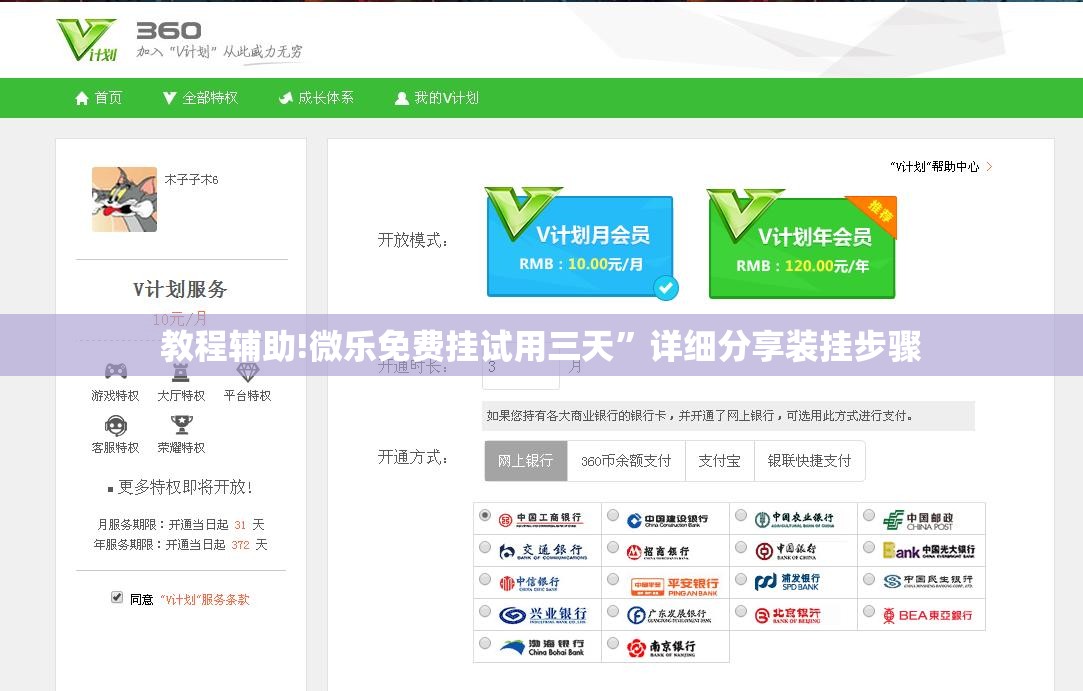Open the 全部特权 menu item
This screenshot has width=1083, height=691.
200,98
